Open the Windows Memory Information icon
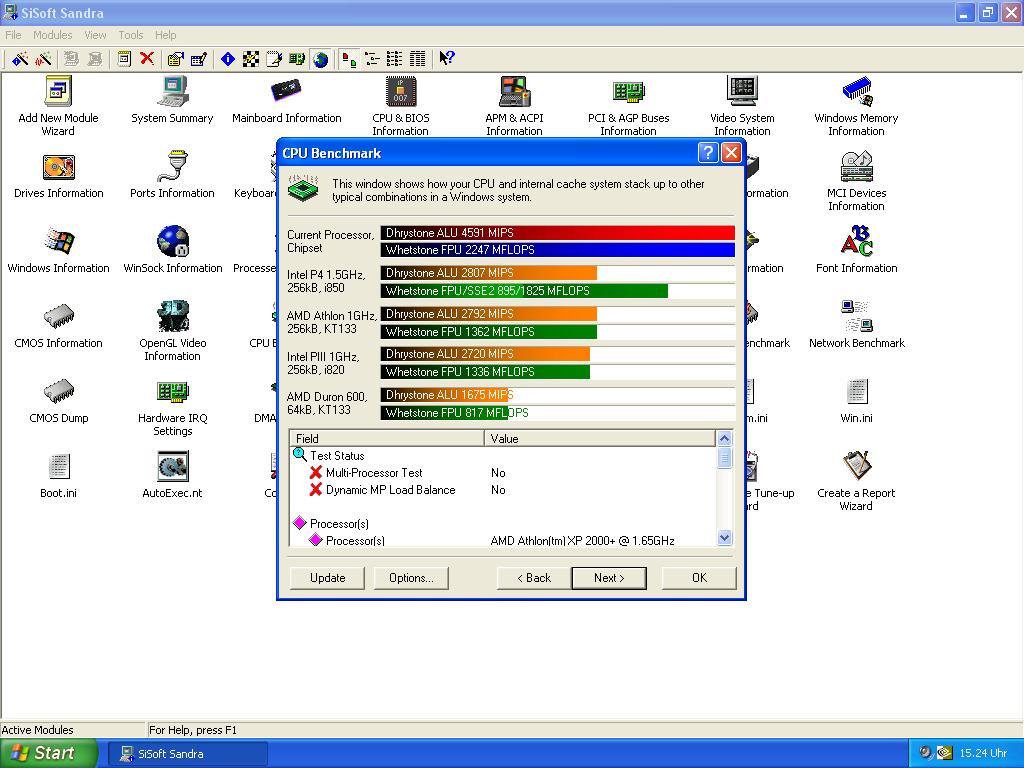 click(856, 93)
